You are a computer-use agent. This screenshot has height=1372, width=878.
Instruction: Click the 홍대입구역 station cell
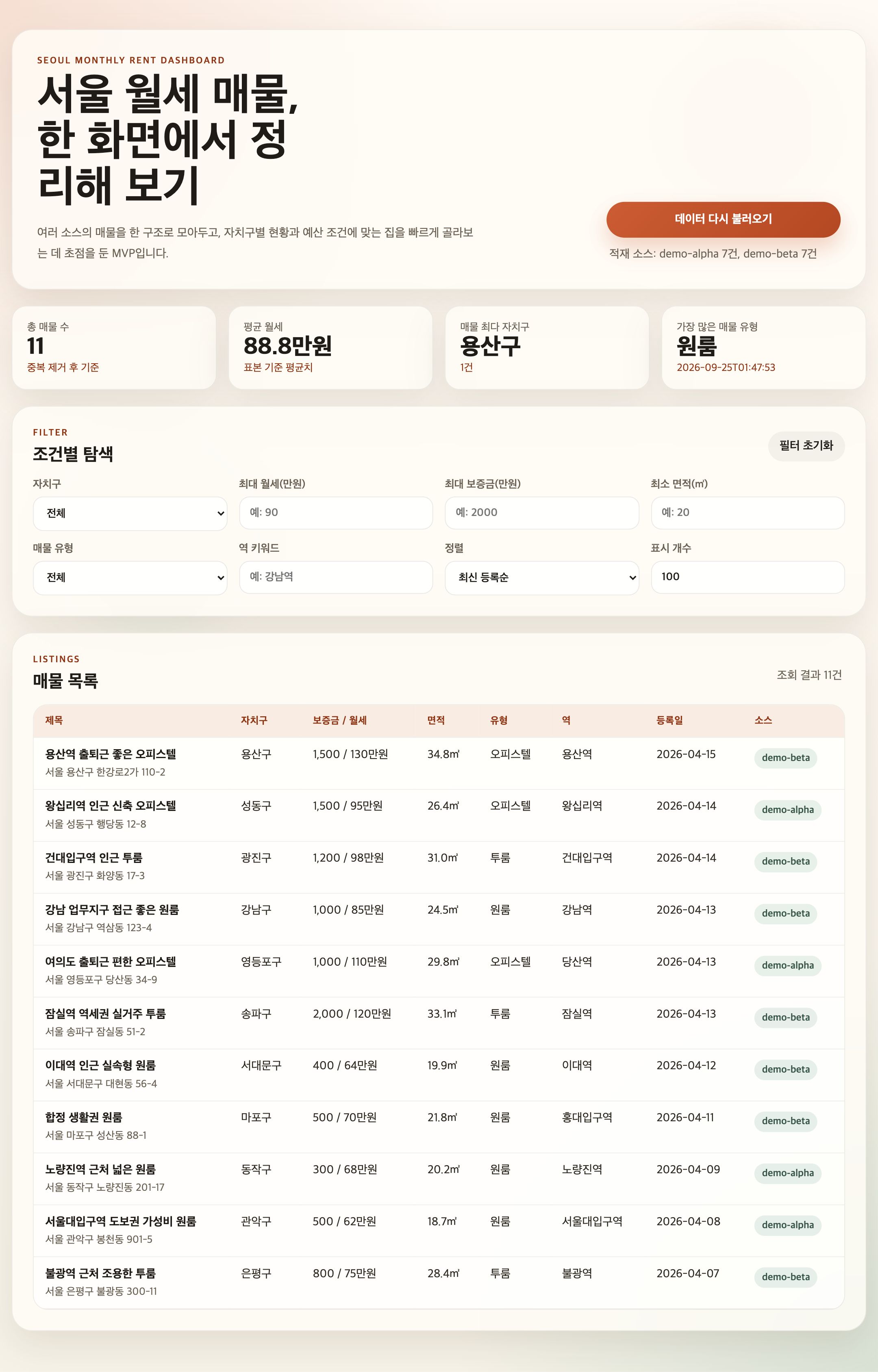587,1117
